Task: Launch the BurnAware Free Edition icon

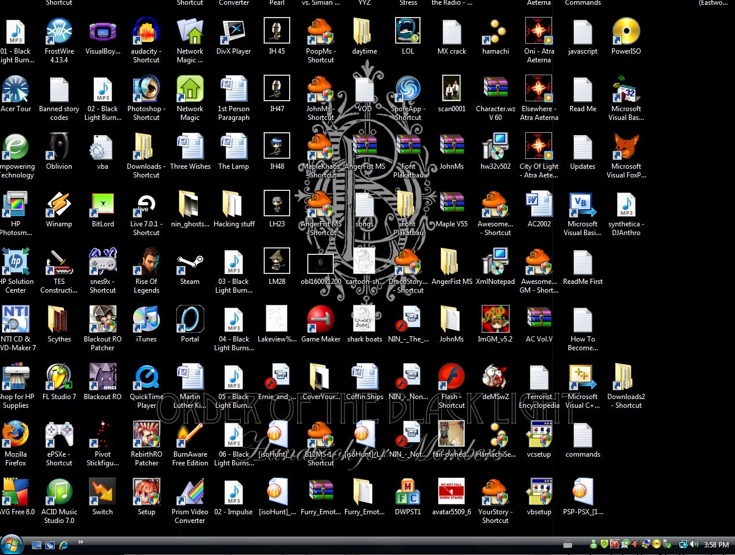Action: point(190,435)
